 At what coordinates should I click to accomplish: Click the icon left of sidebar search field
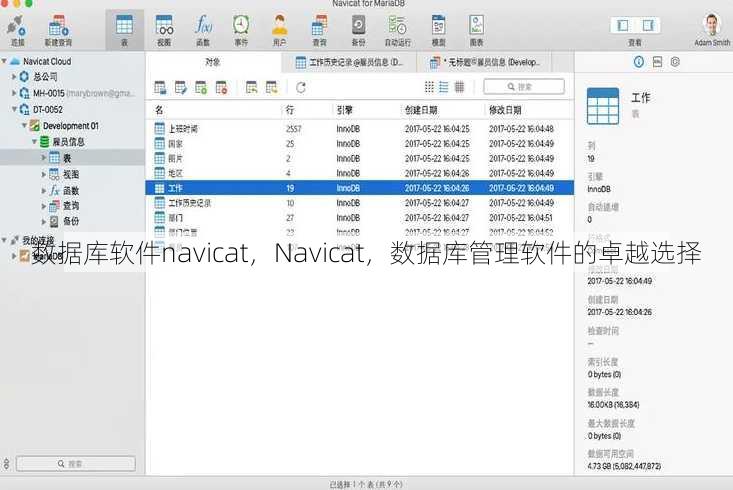coord(6,463)
